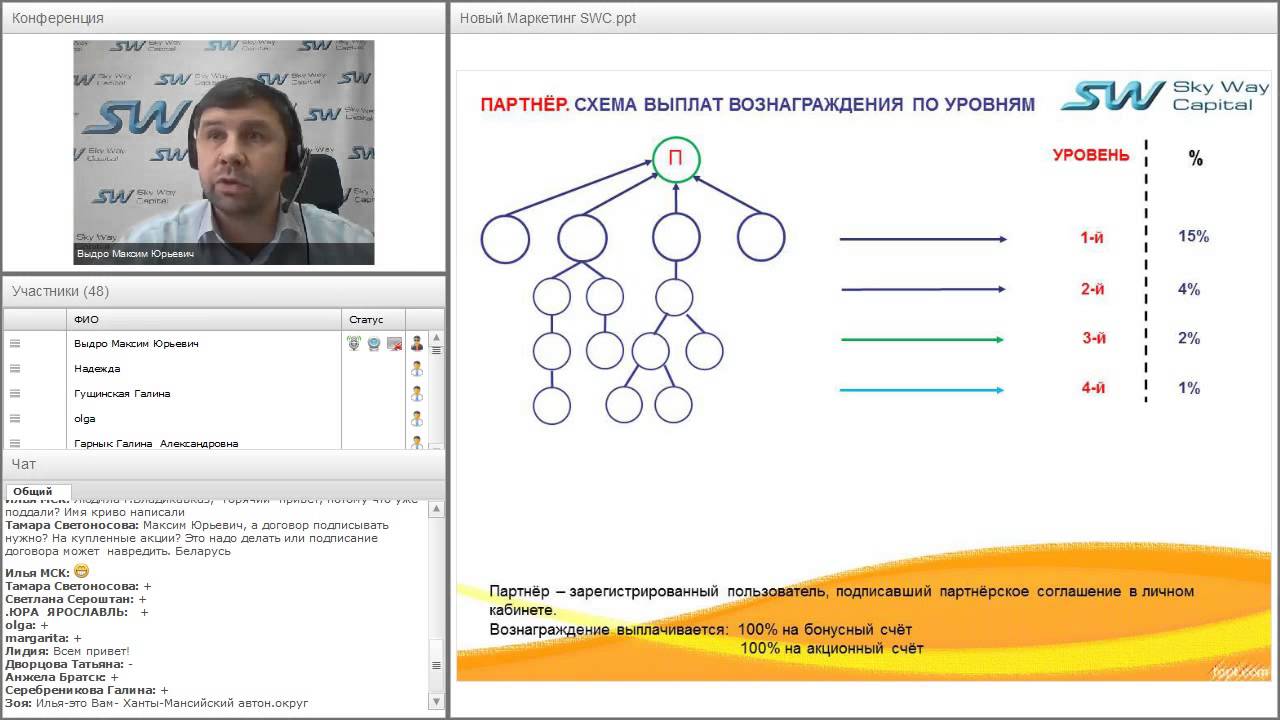Click the 4% value on the slide
This screenshot has height=720, width=1280.
pos(1189,289)
